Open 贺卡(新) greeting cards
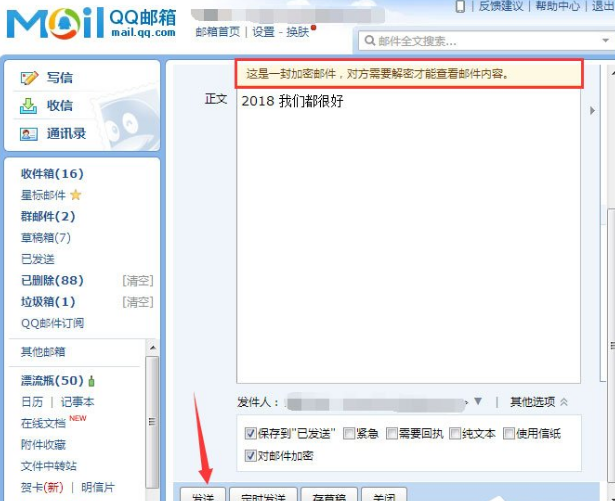This screenshot has height=501, width=615. coord(42,487)
